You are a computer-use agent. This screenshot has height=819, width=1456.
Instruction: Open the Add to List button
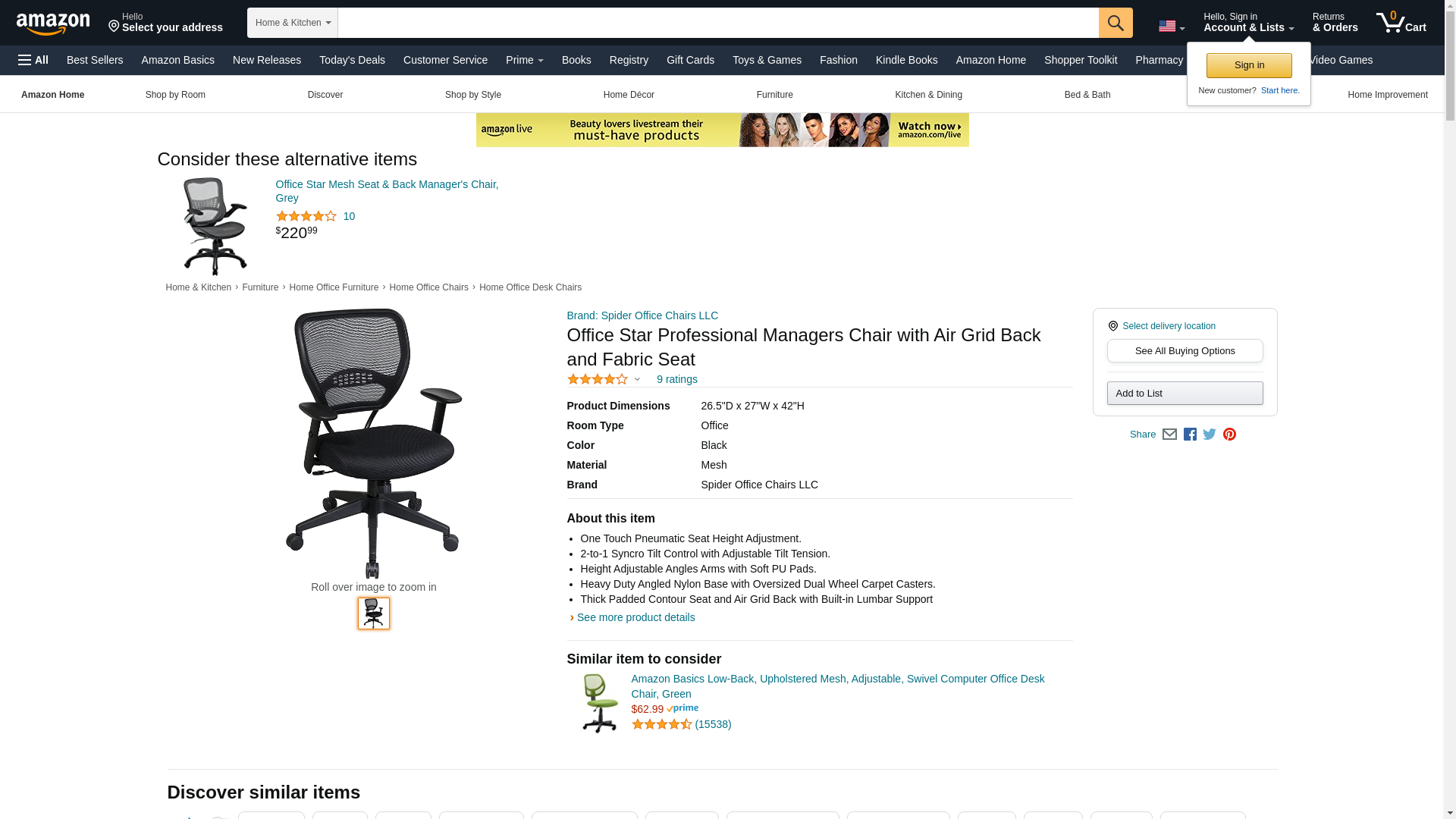click(x=1185, y=393)
